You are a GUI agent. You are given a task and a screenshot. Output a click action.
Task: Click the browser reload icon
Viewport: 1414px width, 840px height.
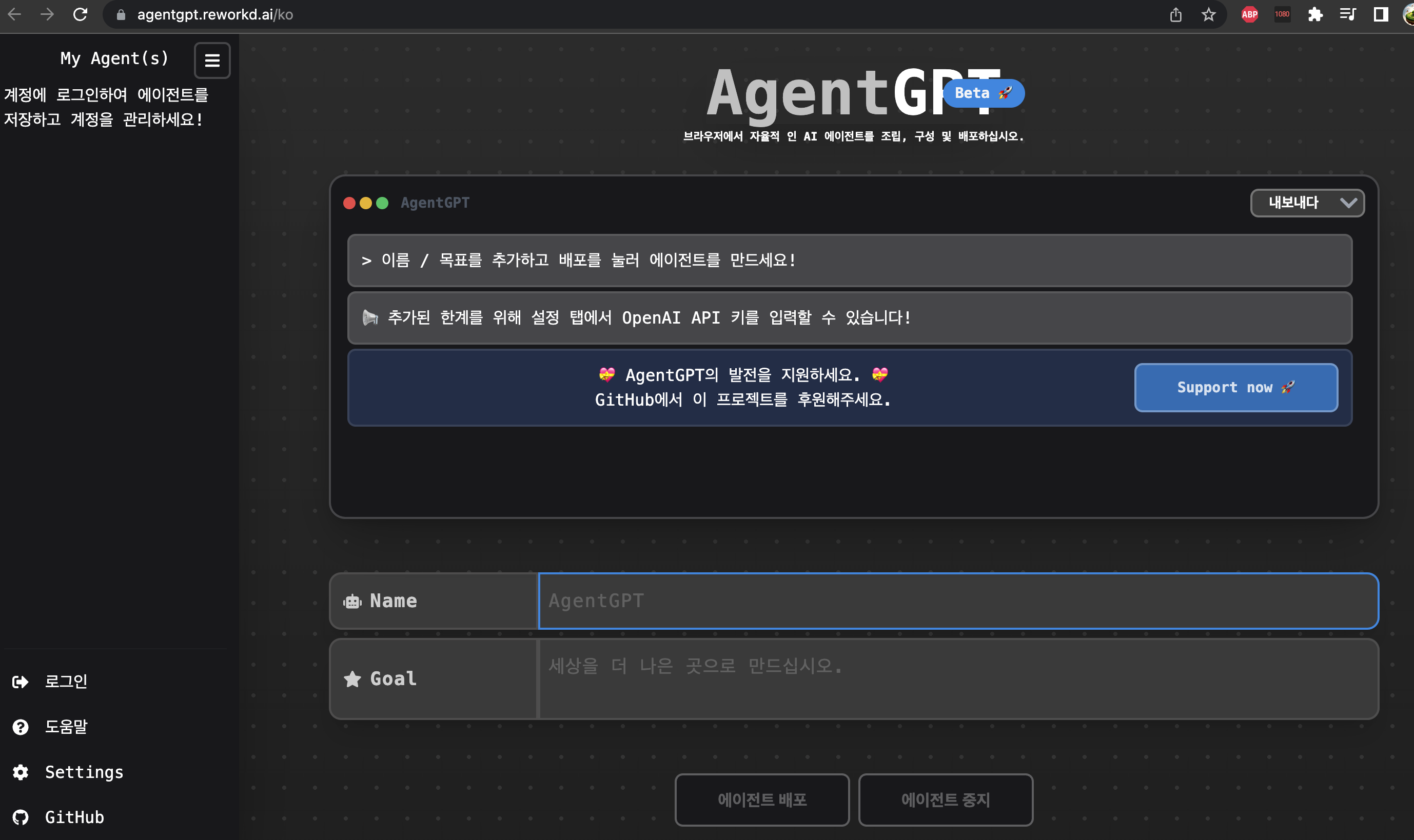point(81,15)
